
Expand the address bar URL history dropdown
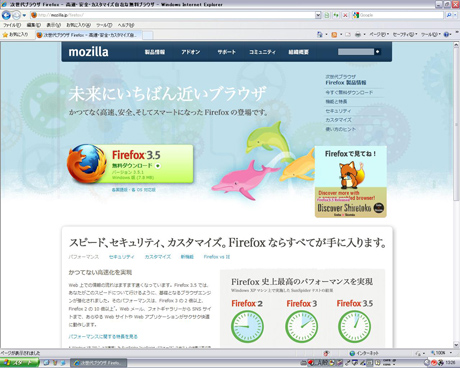click(318, 15)
